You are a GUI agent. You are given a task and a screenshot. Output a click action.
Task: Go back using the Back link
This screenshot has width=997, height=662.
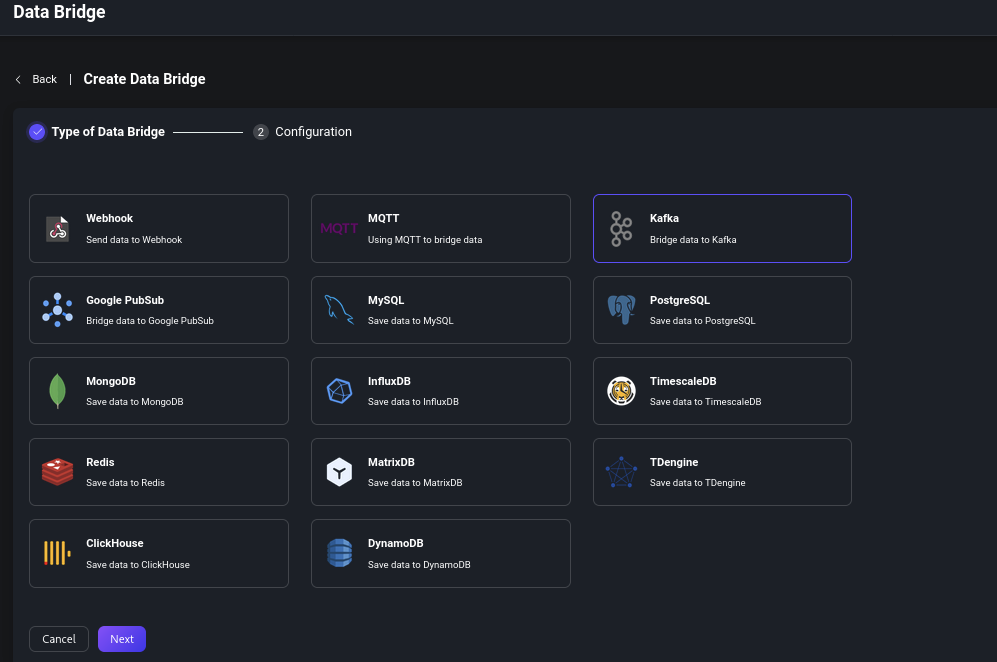44,79
